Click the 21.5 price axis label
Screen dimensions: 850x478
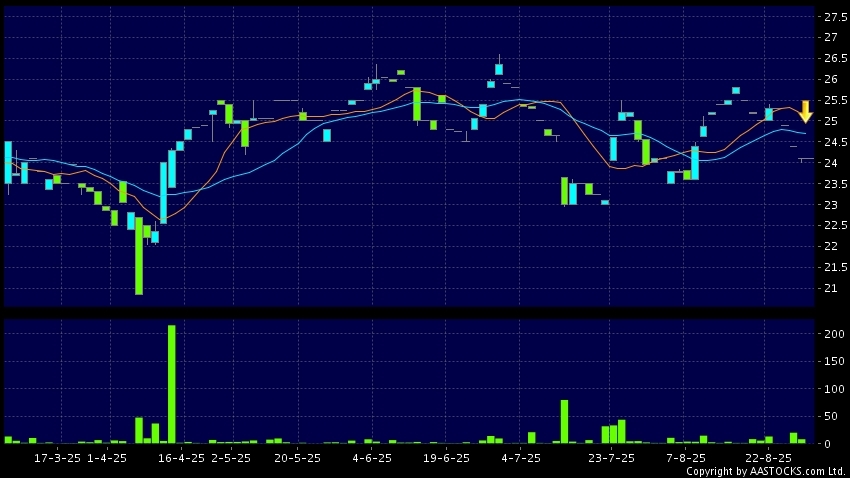pos(835,268)
